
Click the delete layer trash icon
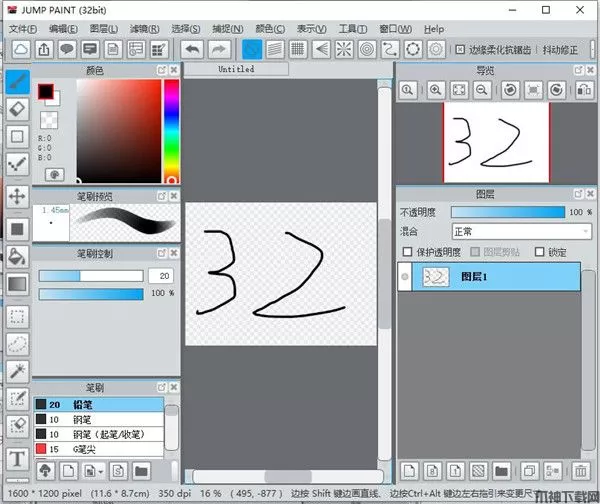[x=580, y=470]
